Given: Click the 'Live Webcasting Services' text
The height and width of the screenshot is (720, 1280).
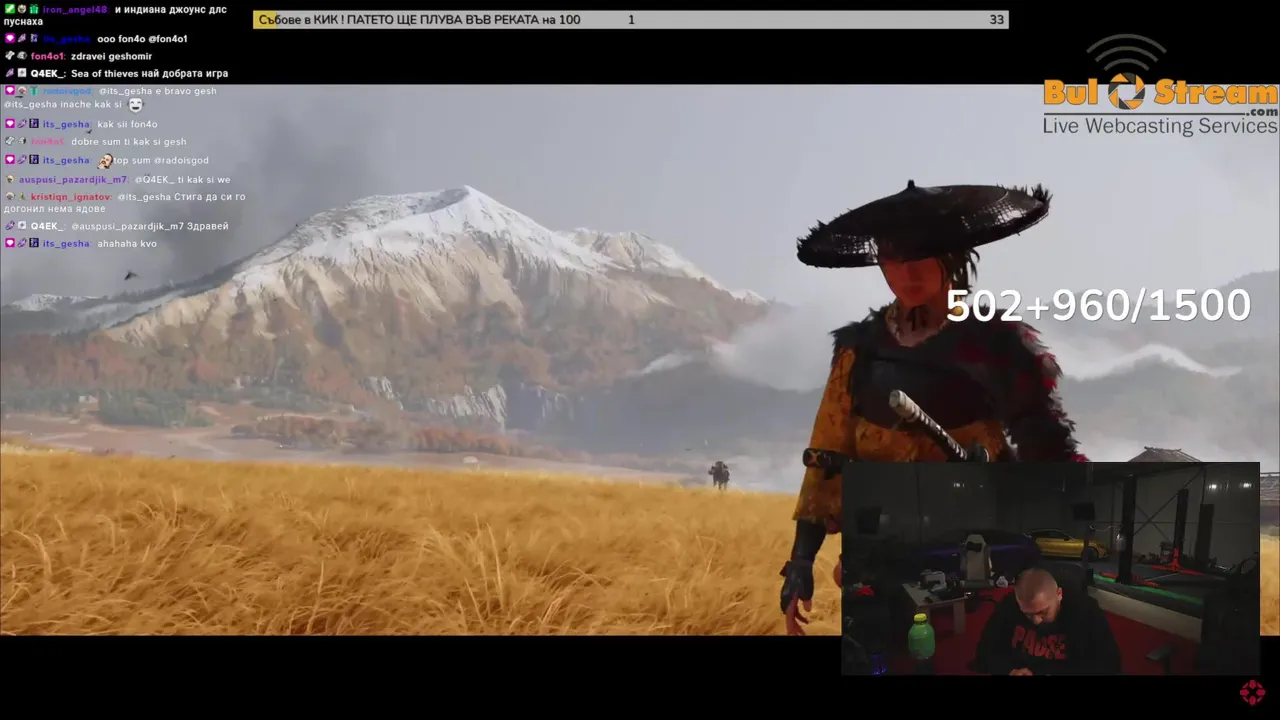Looking at the screenshot, I should coord(1160,126).
